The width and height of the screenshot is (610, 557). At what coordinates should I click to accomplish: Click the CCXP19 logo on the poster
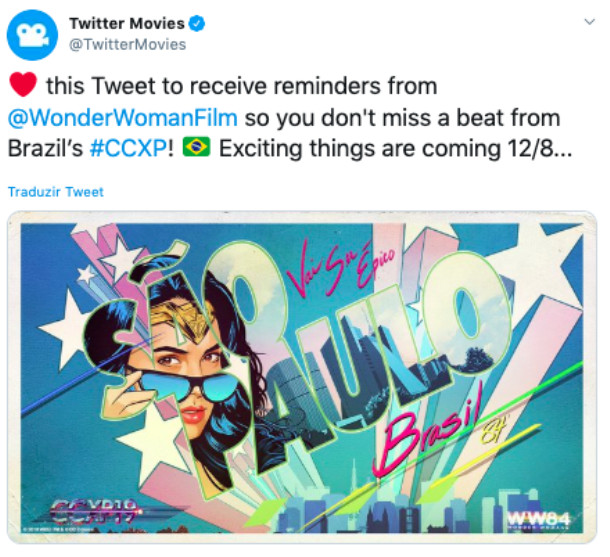click(95, 510)
